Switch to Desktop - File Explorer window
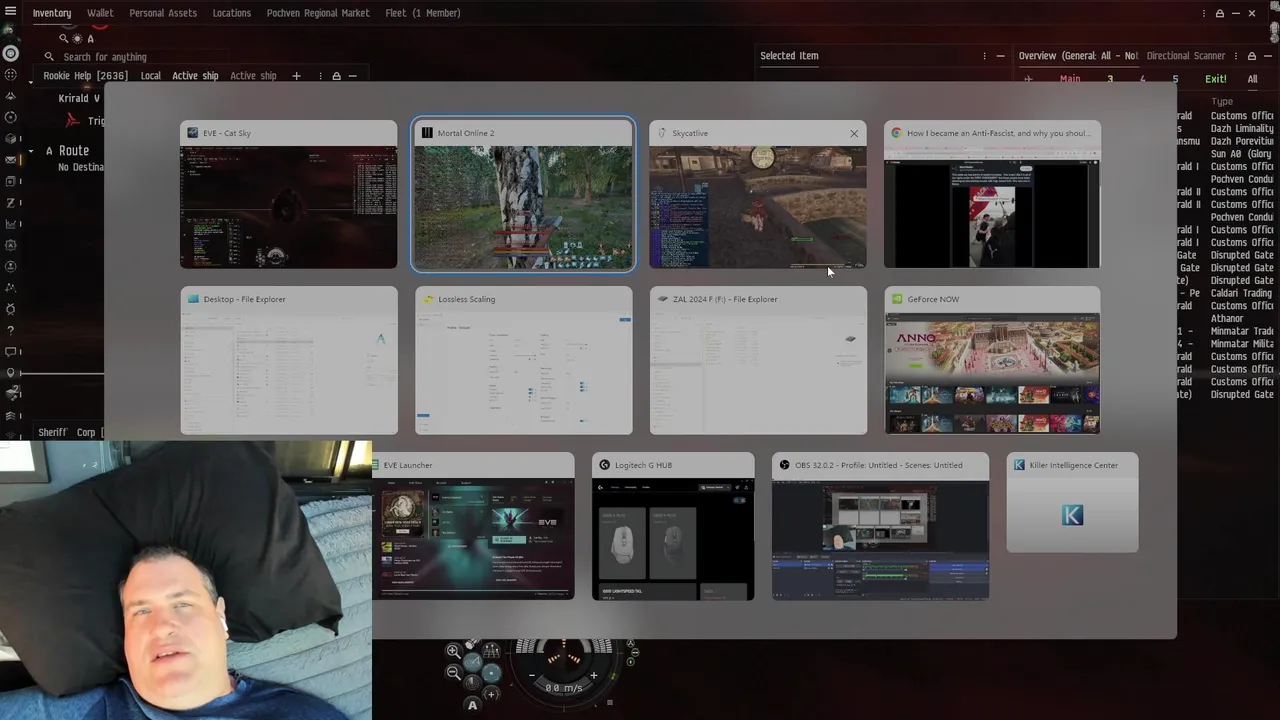The image size is (1280, 720). [x=289, y=361]
